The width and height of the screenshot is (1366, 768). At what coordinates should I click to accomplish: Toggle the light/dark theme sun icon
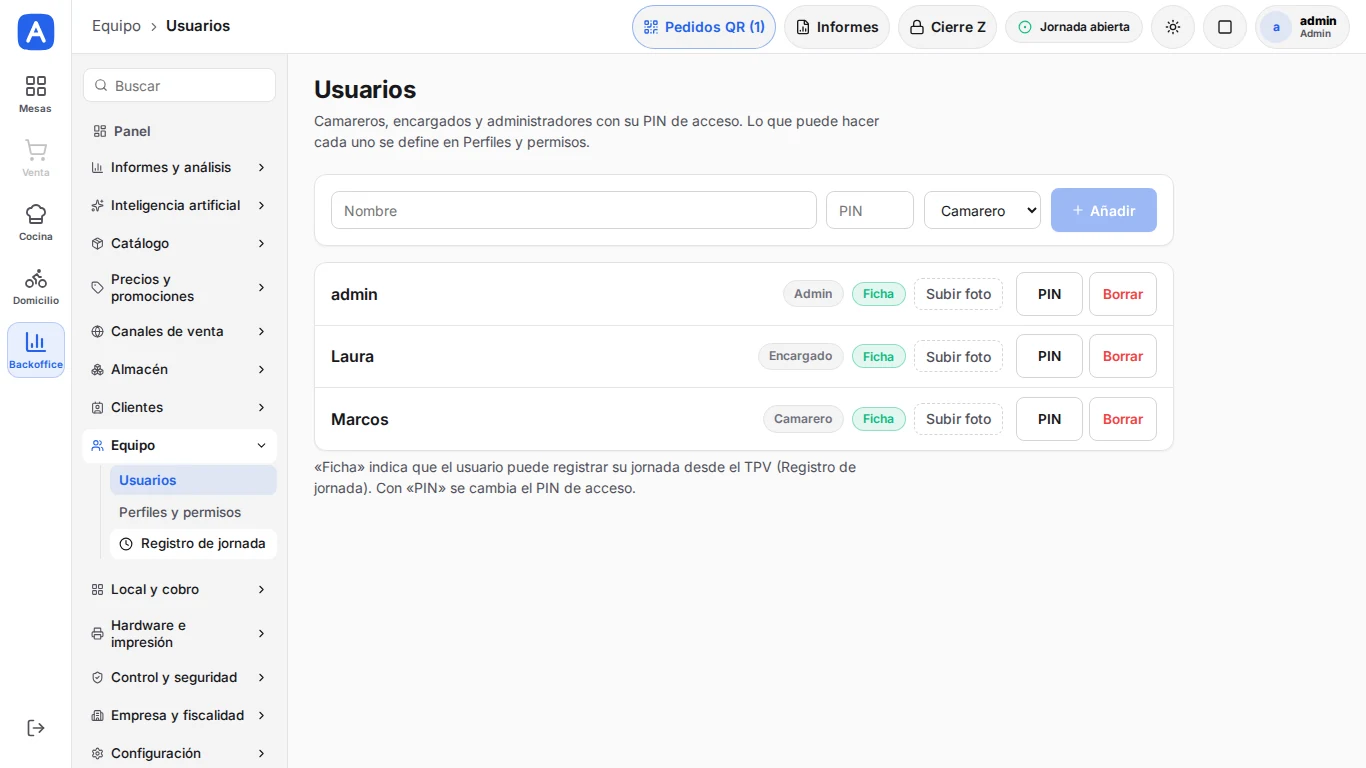pyautogui.click(x=1173, y=27)
